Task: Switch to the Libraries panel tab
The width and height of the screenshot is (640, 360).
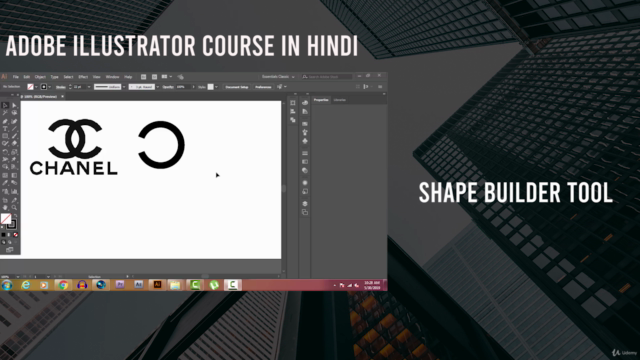Action: pos(340,100)
